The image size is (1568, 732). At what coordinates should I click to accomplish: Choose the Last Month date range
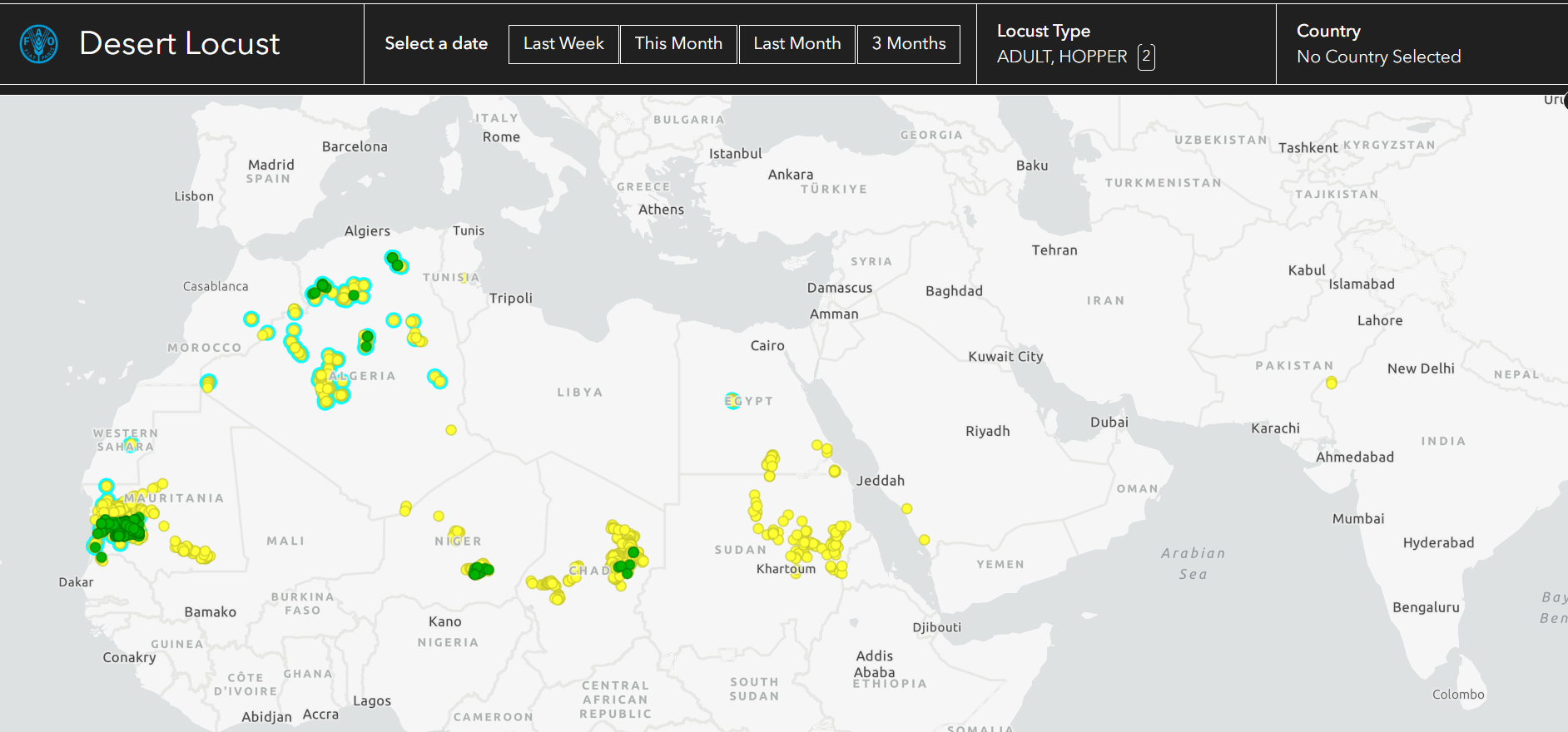796,44
